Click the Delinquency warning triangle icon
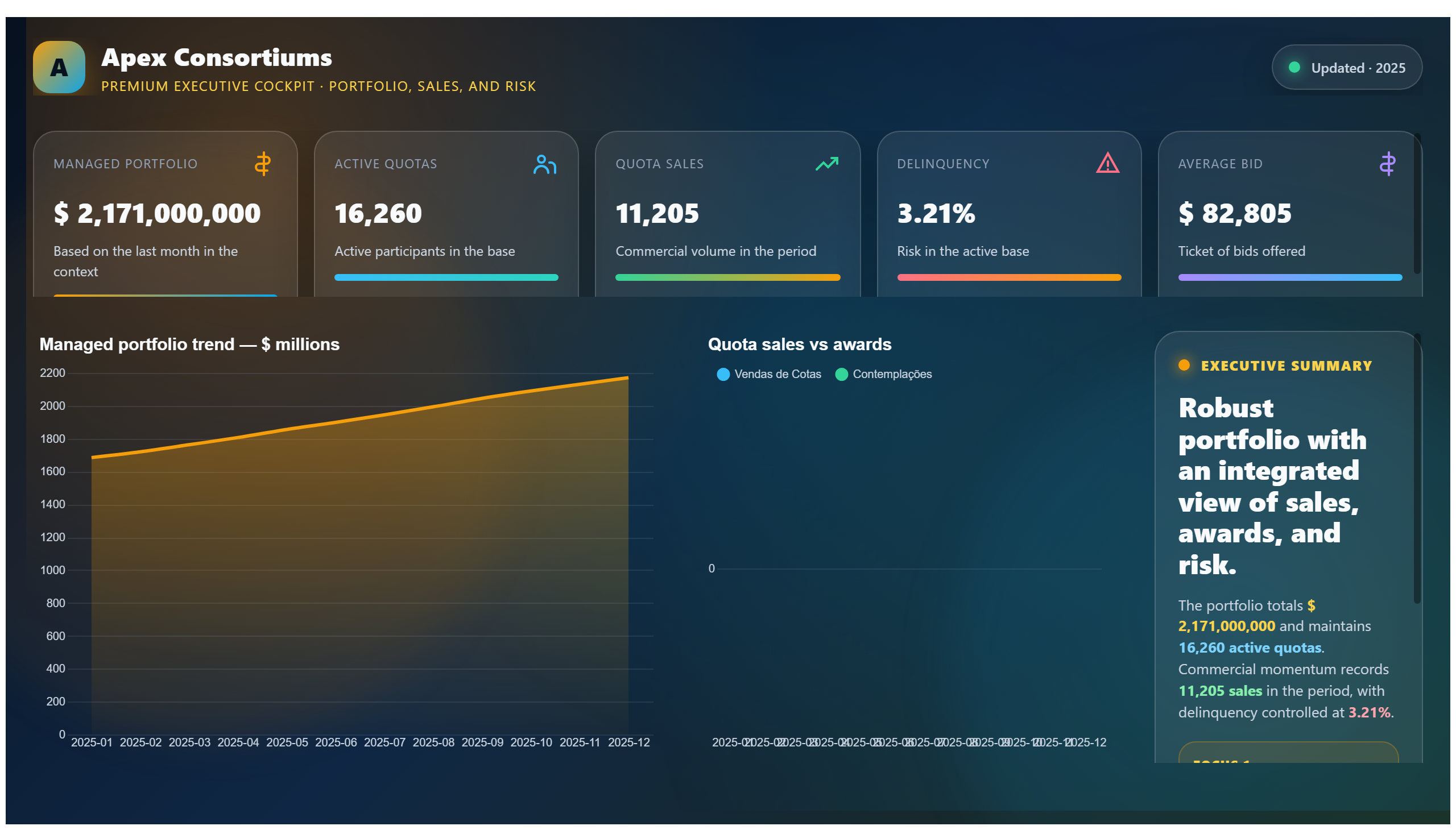1456x830 pixels. pos(1107,163)
